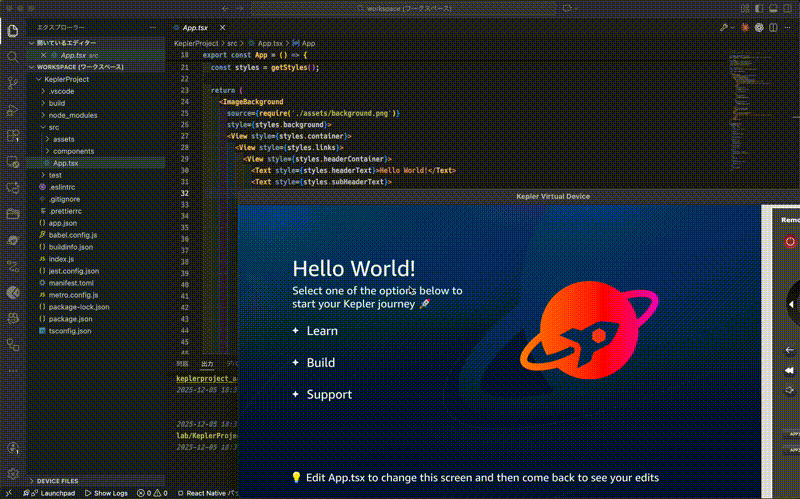Close the App.tsx editor tab
Image resolution: width=800 pixels, height=499 pixels.
pyautogui.click(x=222, y=28)
